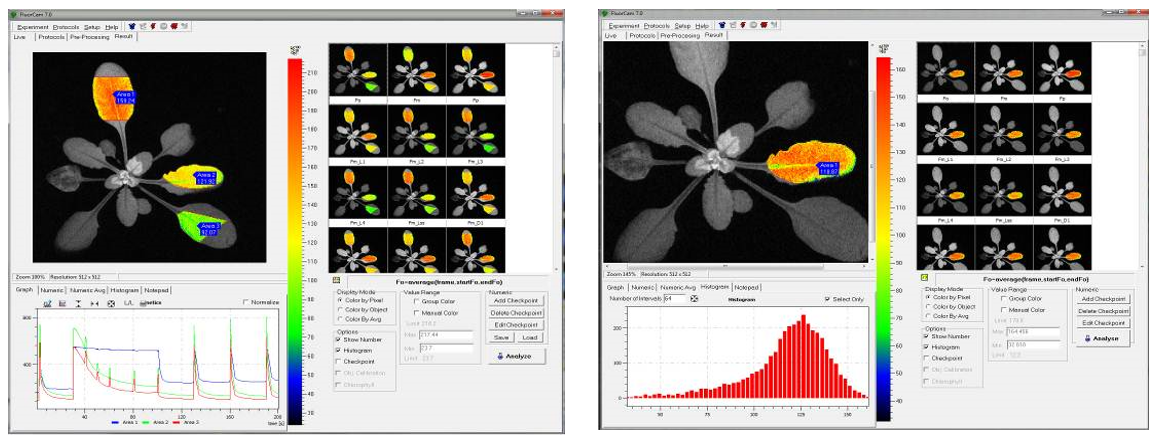The height and width of the screenshot is (439, 1158).
Task: Enable the Normalize checkbox above the graph
Action: tap(247, 302)
